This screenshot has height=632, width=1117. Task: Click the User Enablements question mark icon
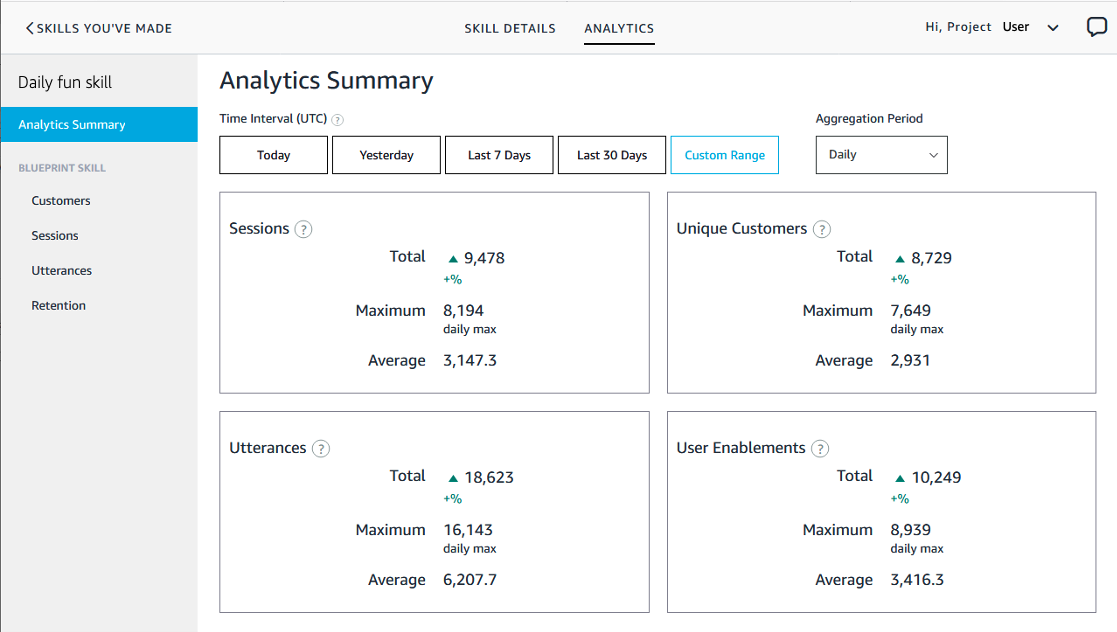[820, 448]
